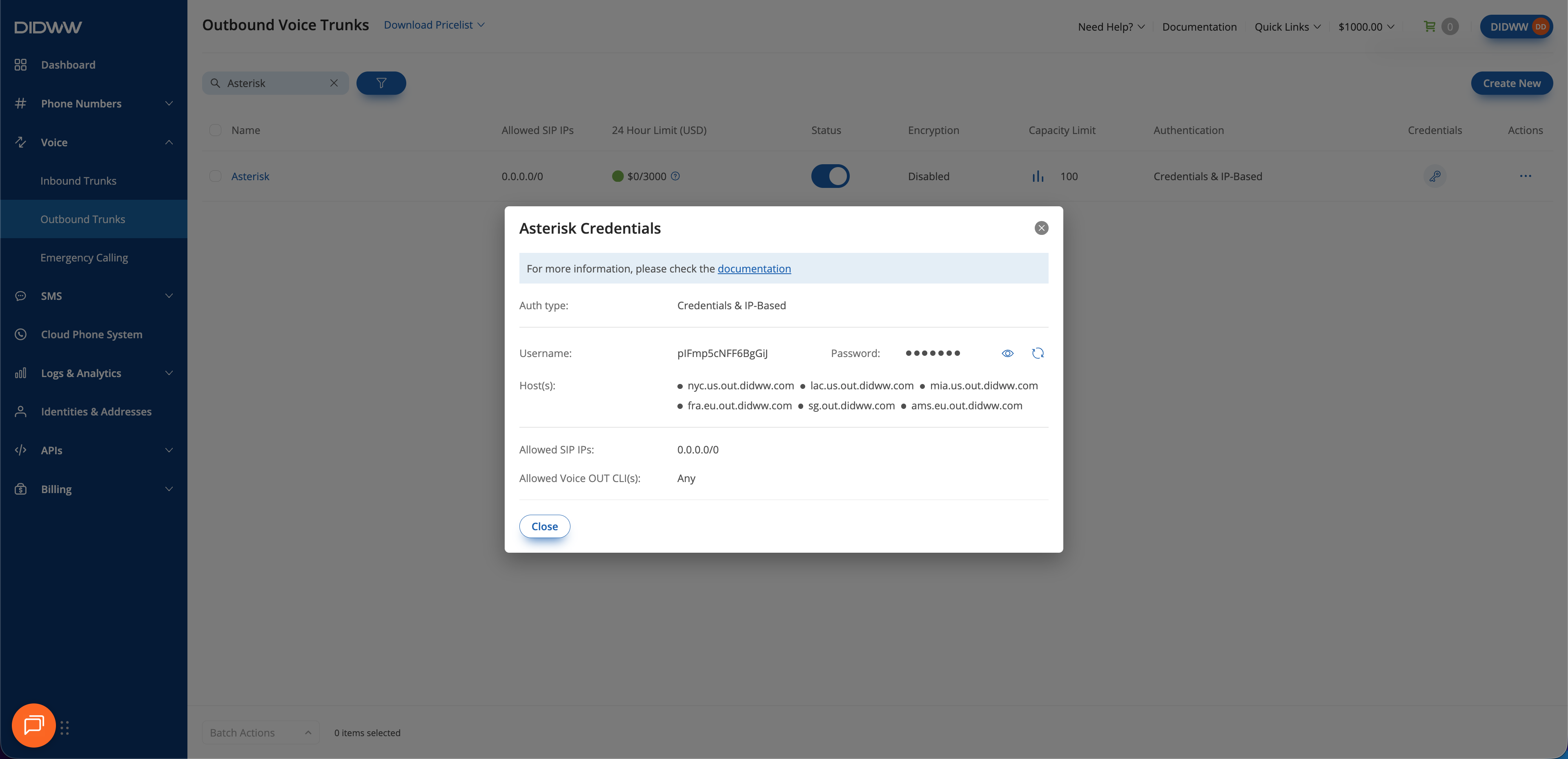Open Emergency Calling page
1568x759 pixels.
(x=84, y=258)
